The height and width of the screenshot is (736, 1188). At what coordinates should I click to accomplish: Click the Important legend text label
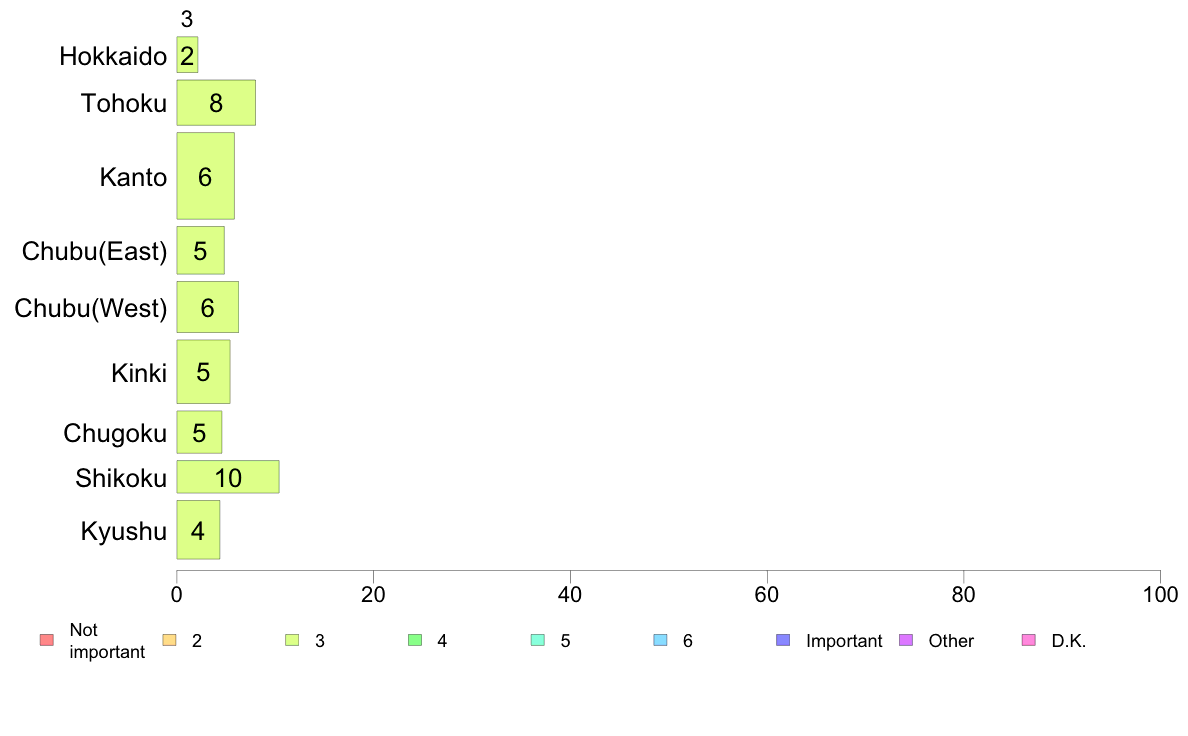(844, 640)
